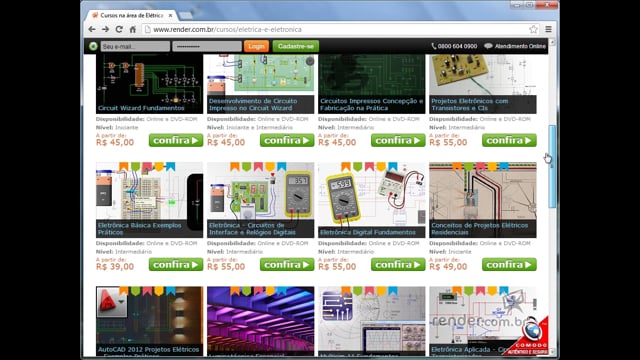Screen dimensions: 640x360
Task: Click the green Cadastre-se button
Action: click(x=296, y=46)
